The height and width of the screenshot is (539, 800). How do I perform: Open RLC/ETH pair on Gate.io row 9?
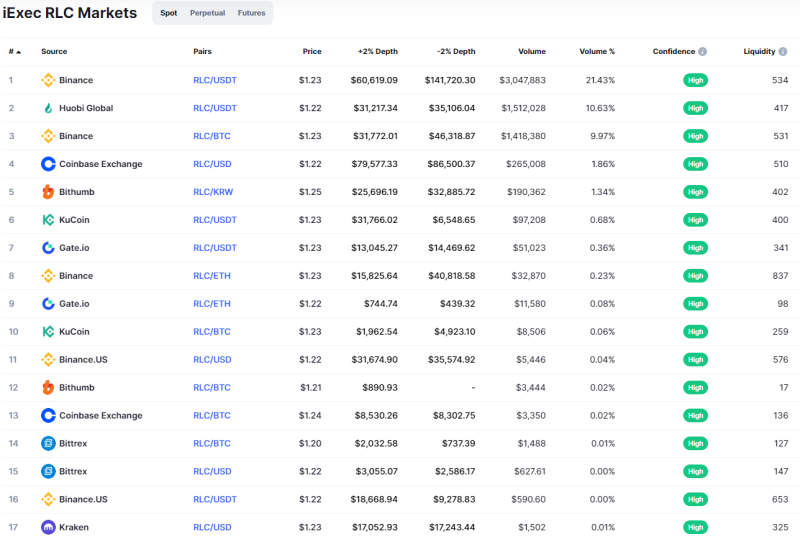click(212, 304)
